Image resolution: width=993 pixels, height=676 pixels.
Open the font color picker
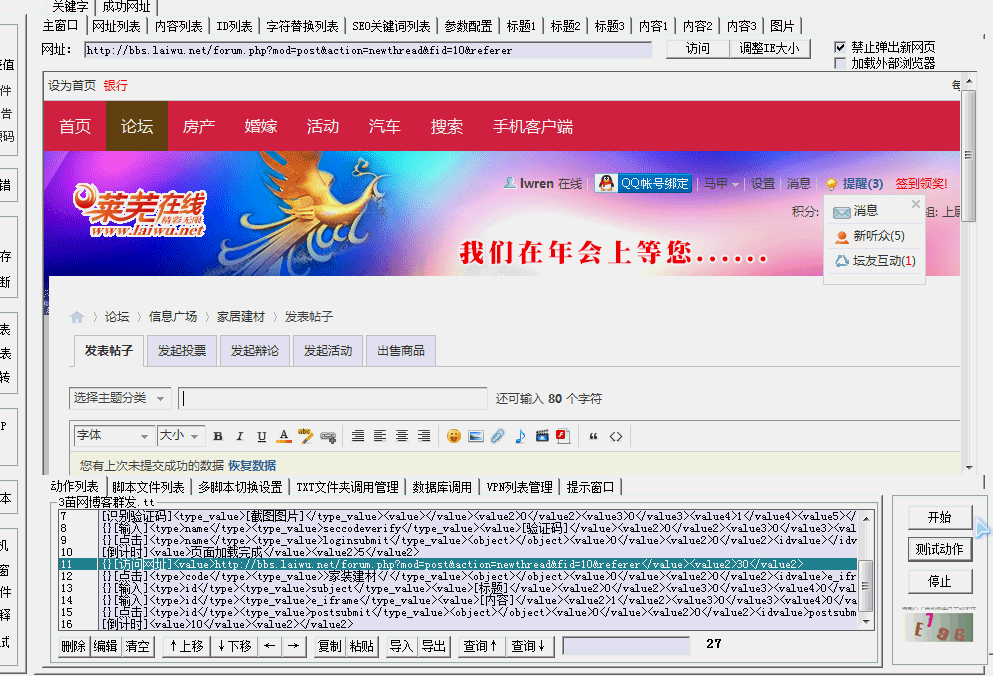pos(284,436)
